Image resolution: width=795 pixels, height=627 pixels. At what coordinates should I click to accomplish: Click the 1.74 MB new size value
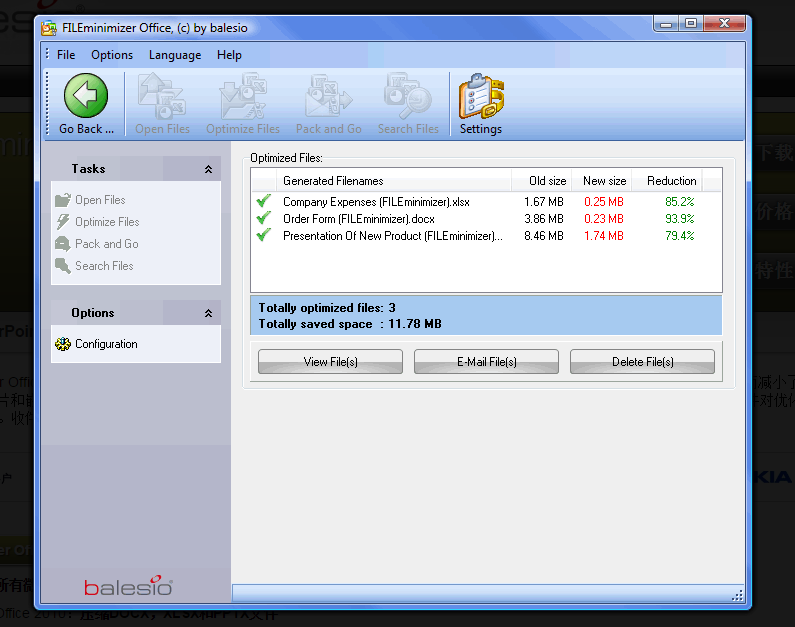click(603, 236)
